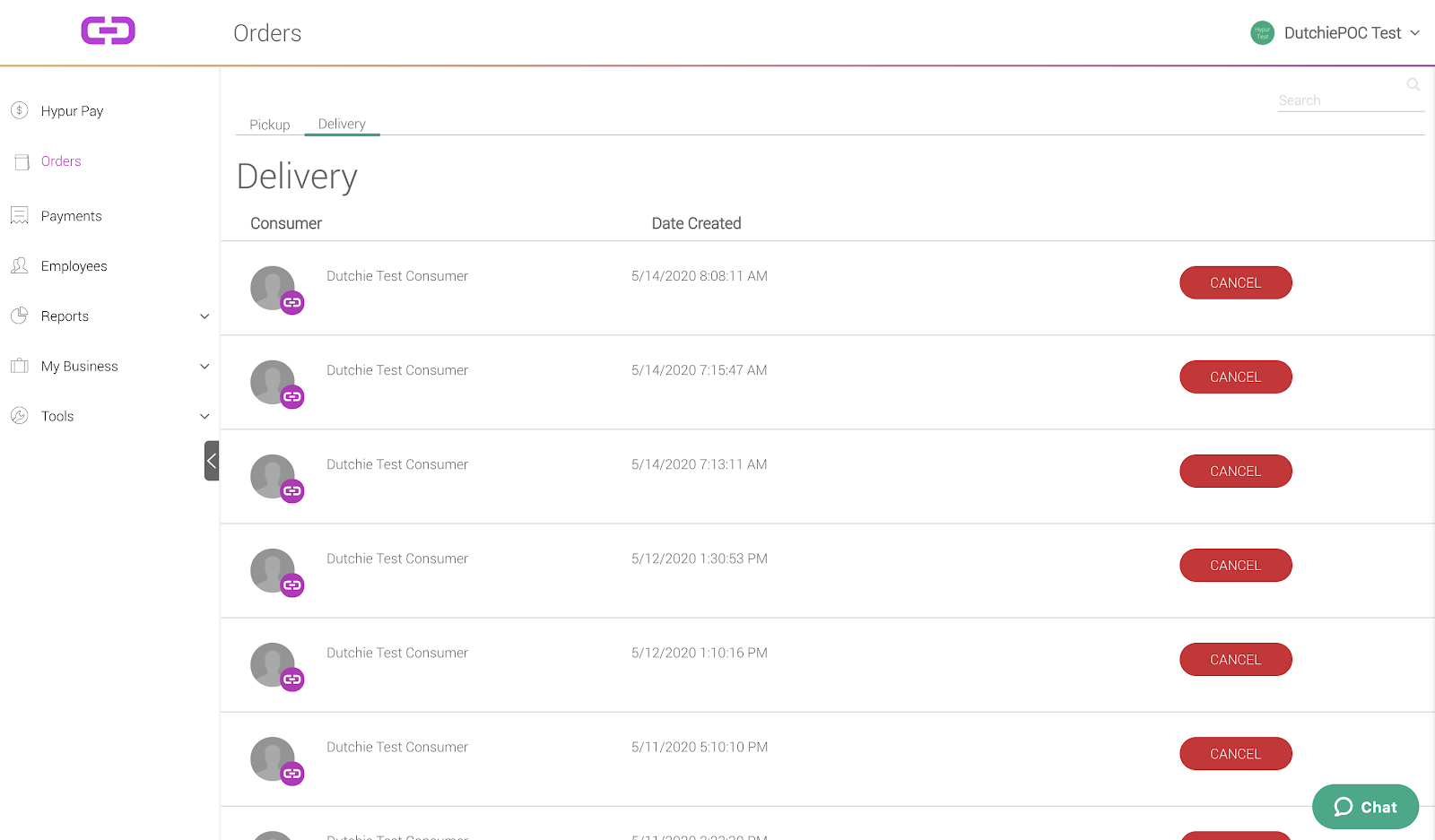
Task: Switch to the Pickup tab
Action: (x=270, y=125)
